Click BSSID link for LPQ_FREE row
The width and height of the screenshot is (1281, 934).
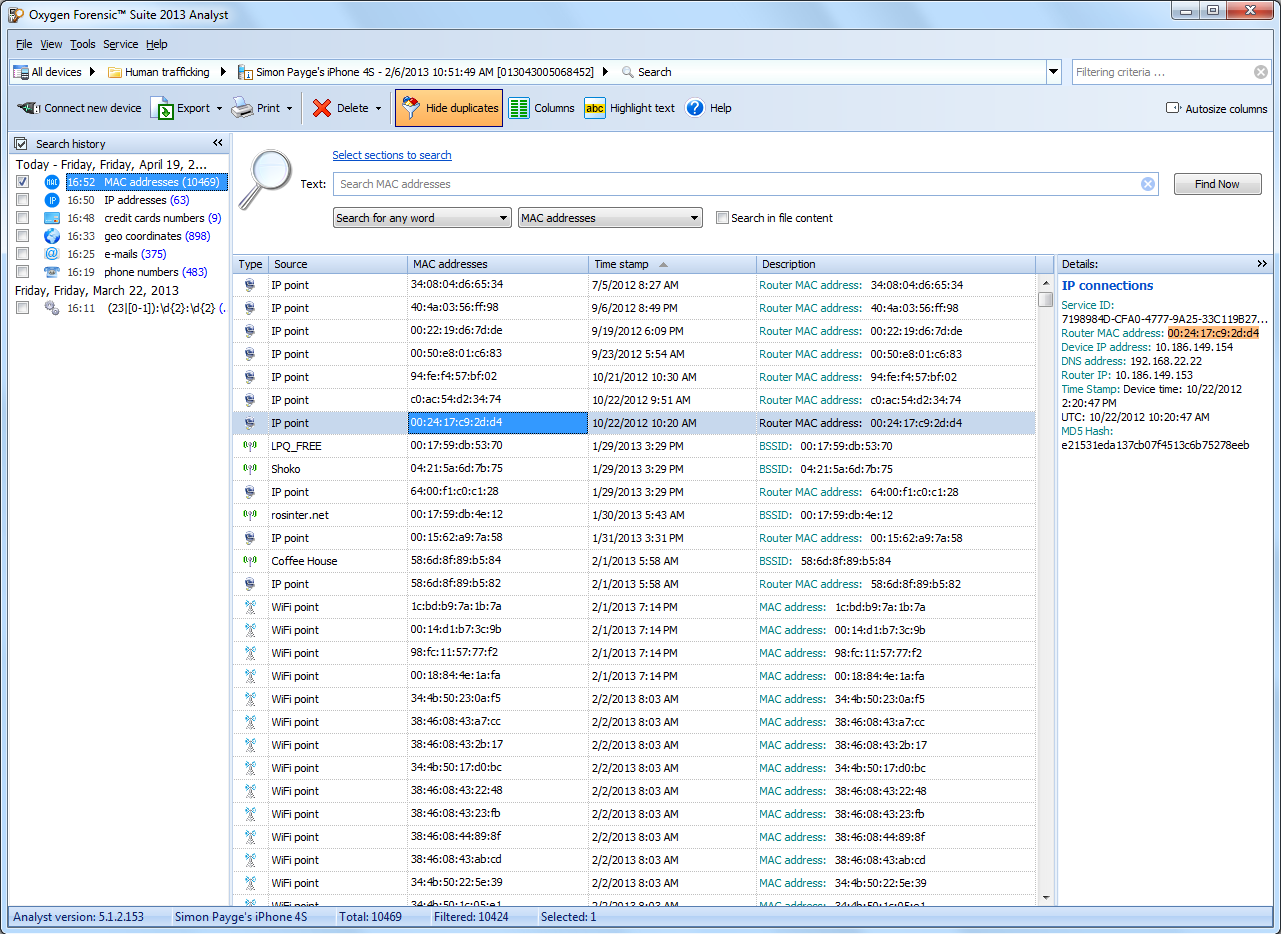pyautogui.click(x=775, y=446)
